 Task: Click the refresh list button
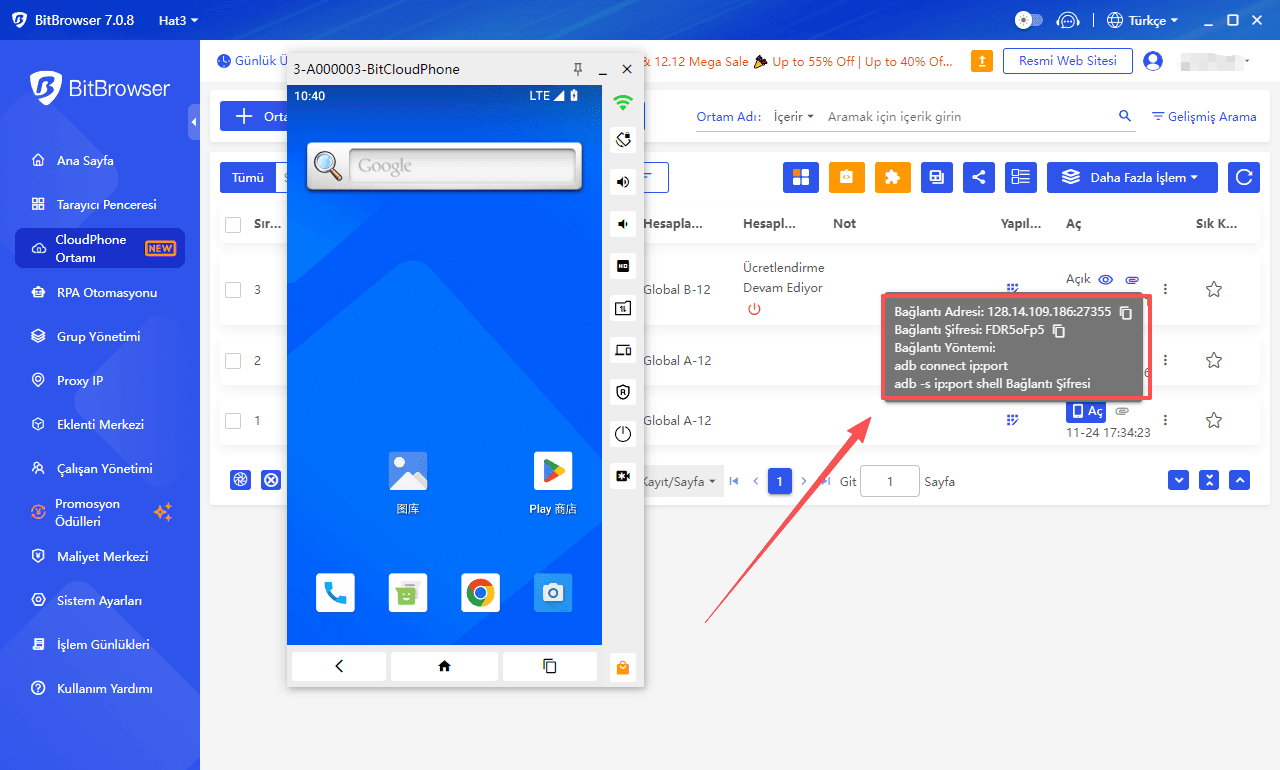(x=1244, y=177)
